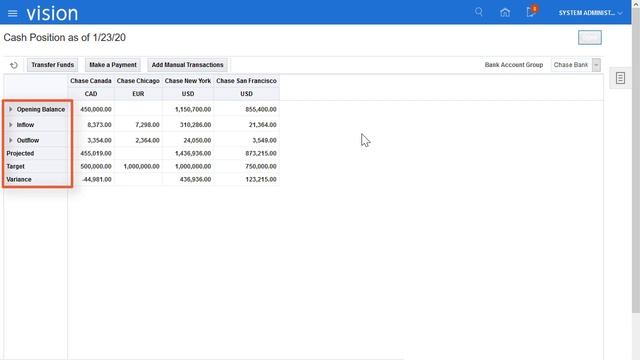Click the -44,981.00 variance cell

click(91, 180)
